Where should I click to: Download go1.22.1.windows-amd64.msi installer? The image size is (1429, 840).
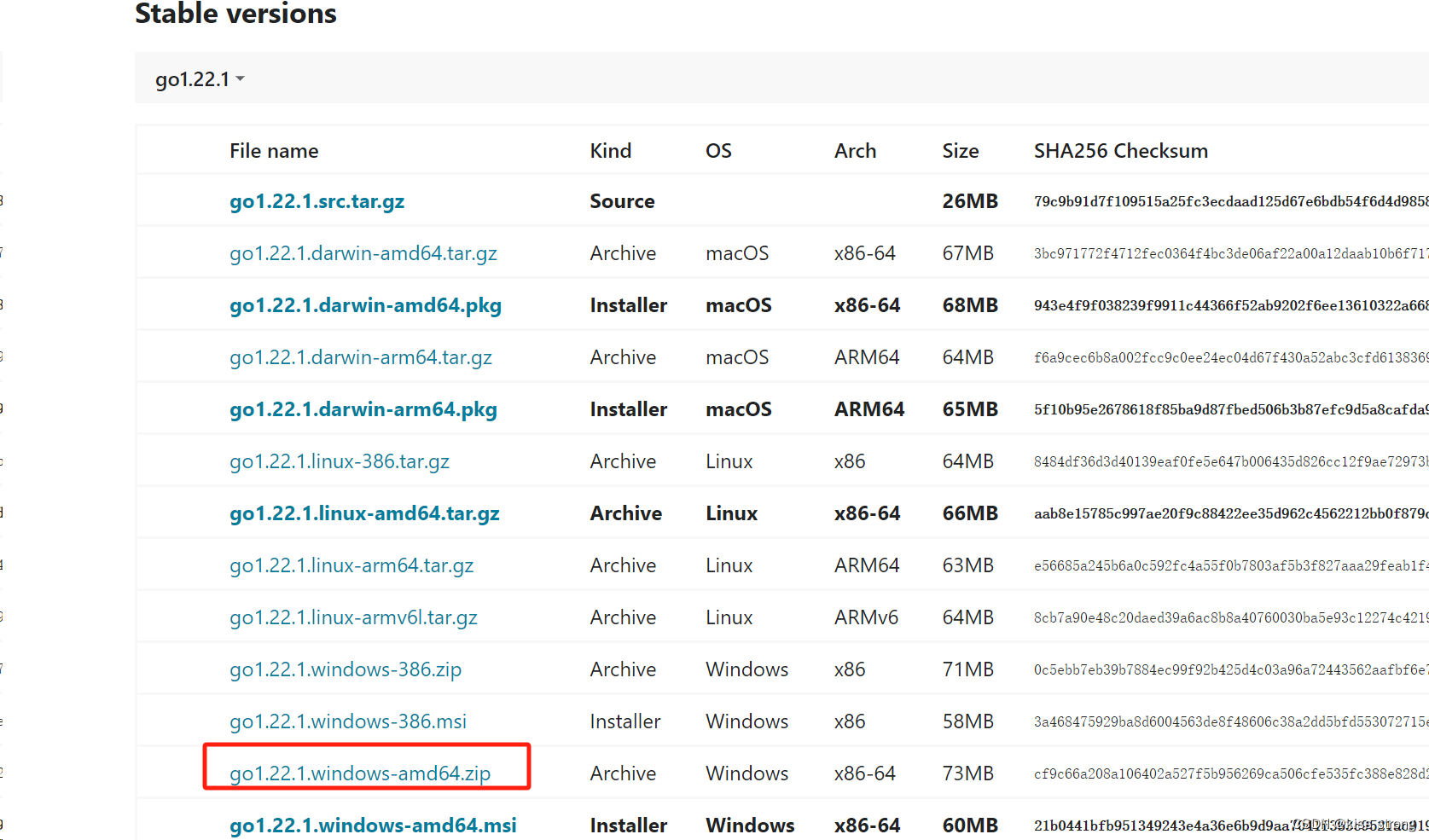pos(373,826)
